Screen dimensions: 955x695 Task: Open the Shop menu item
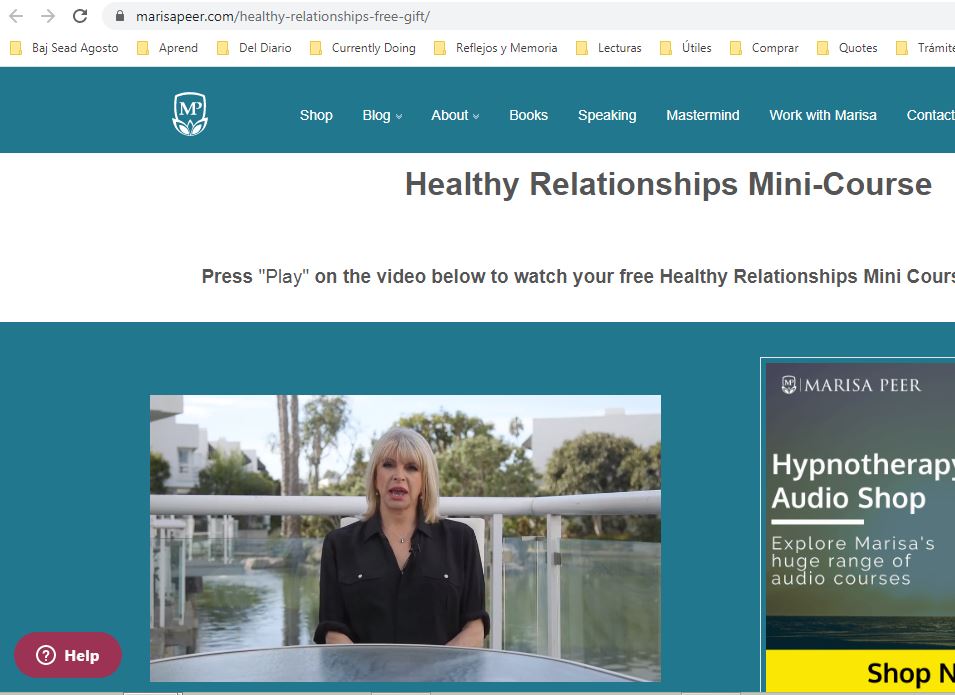coord(316,115)
